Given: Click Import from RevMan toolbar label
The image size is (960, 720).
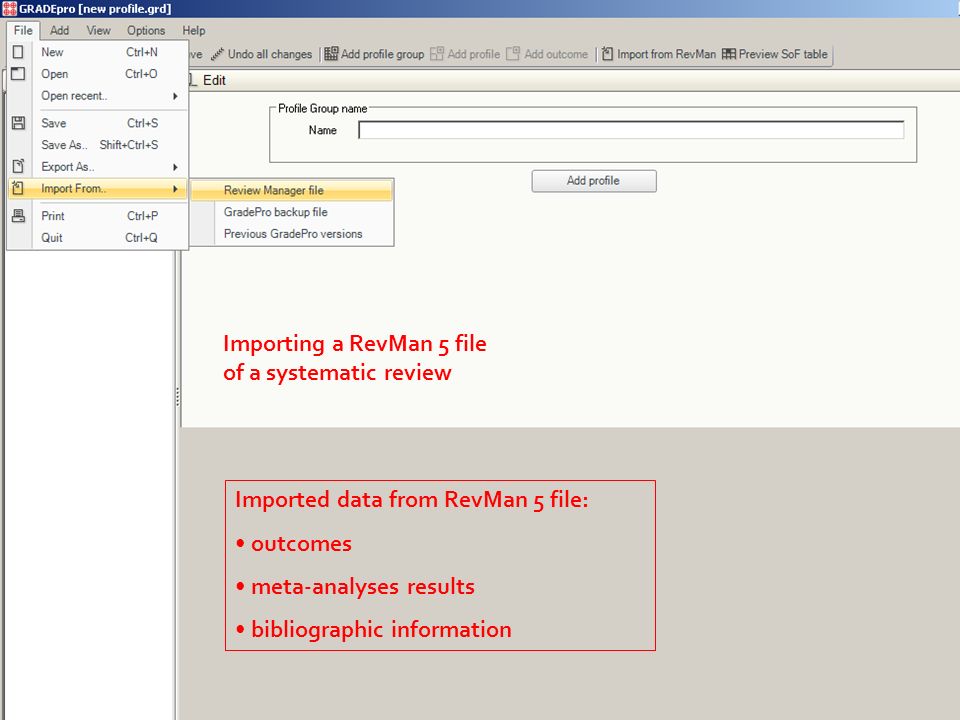Looking at the screenshot, I should point(666,54).
